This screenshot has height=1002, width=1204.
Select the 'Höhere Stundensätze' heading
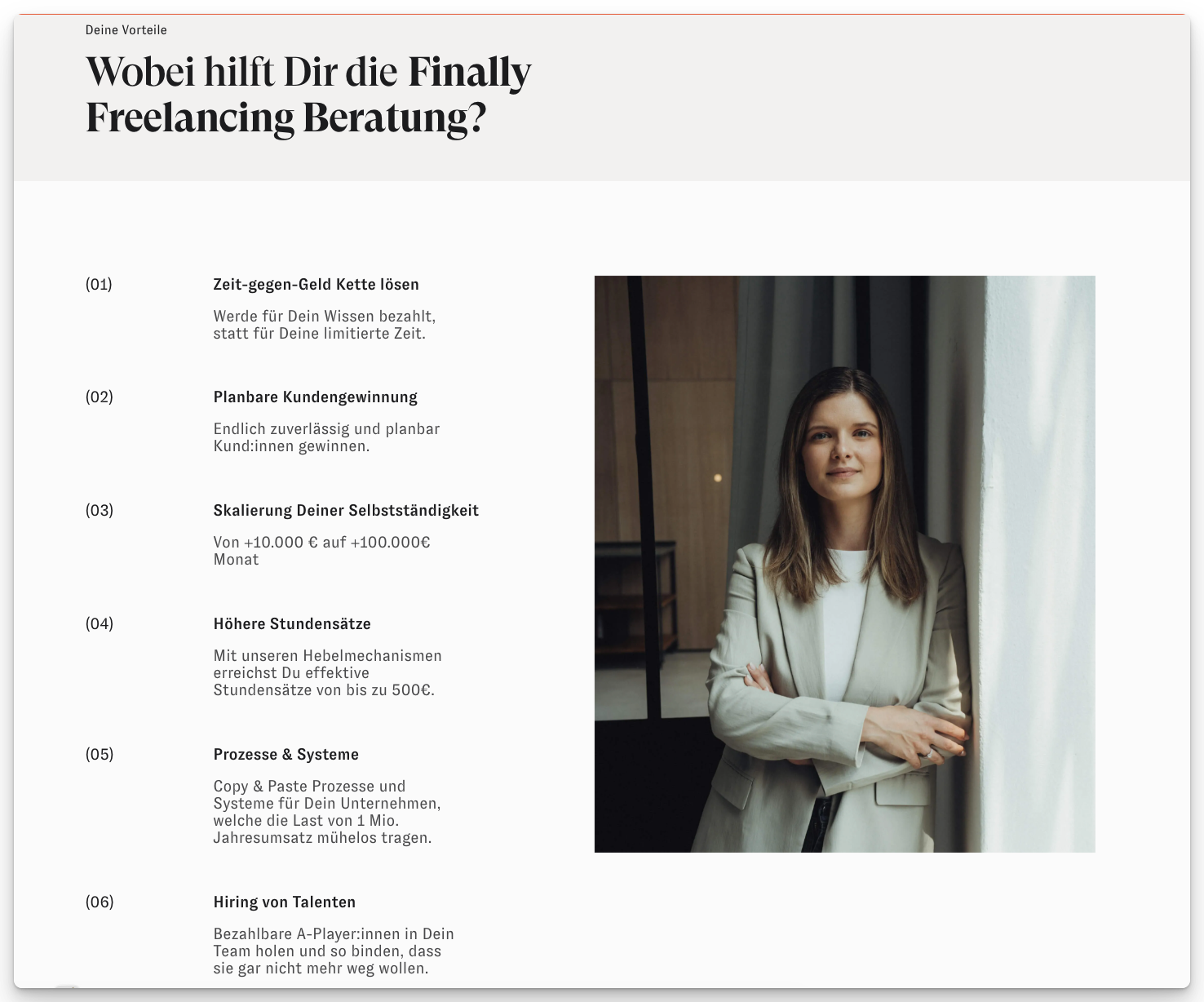[292, 624]
